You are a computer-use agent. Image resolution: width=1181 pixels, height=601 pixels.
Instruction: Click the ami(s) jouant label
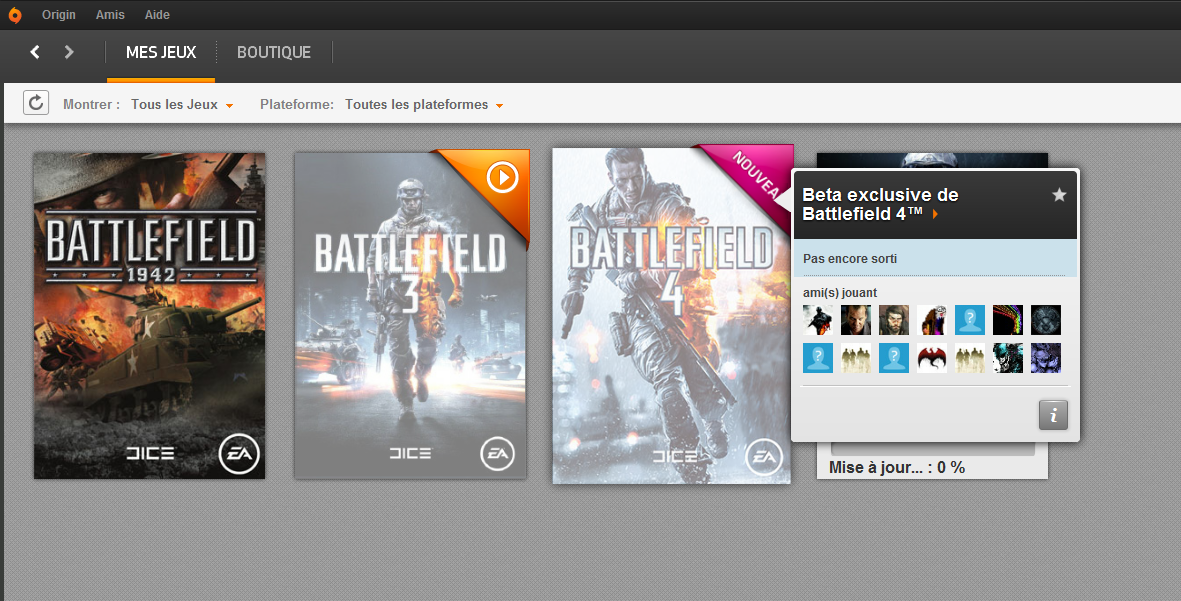tap(840, 293)
